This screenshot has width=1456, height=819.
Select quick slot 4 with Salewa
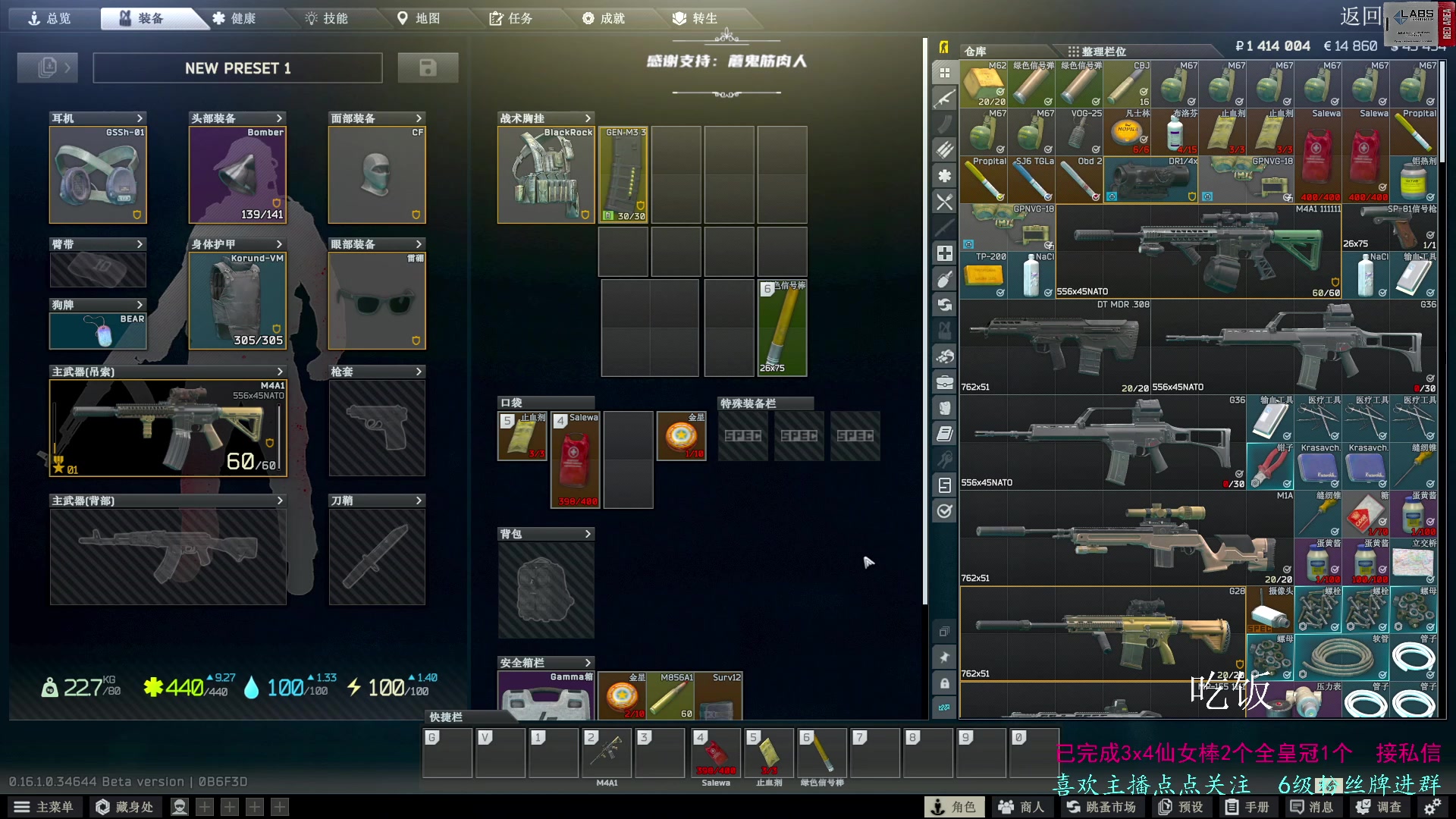coord(716,753)
